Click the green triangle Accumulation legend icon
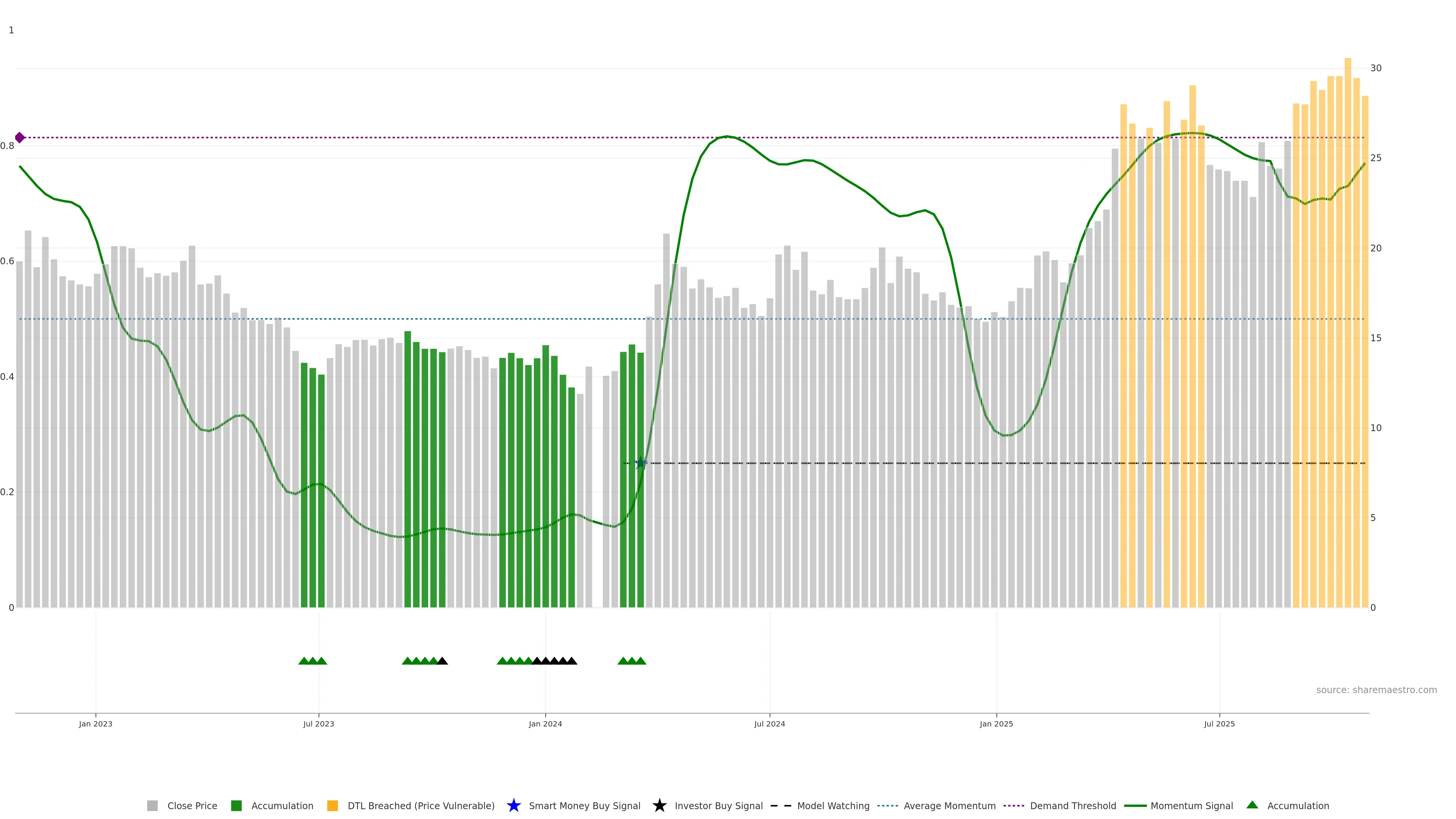Screen dimensions: 1456x819 coord(1252,805)
